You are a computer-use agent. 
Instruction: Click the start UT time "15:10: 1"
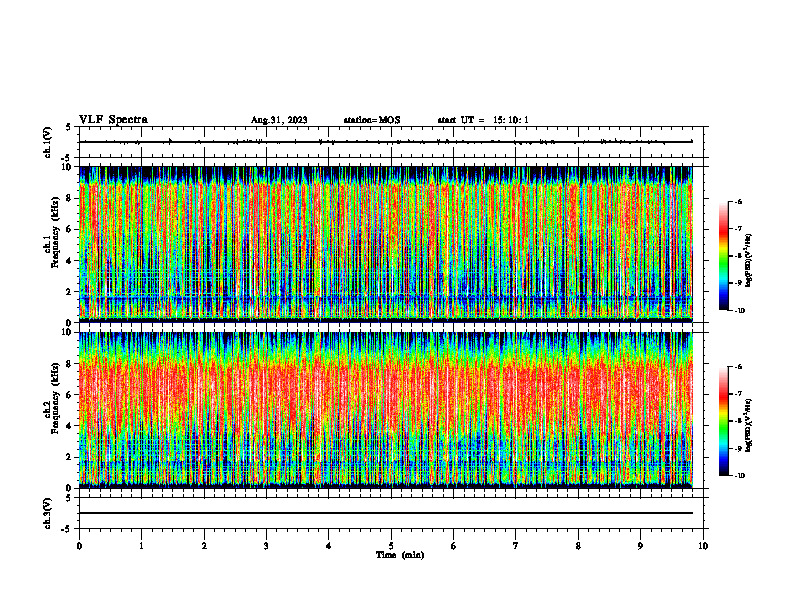511,120
